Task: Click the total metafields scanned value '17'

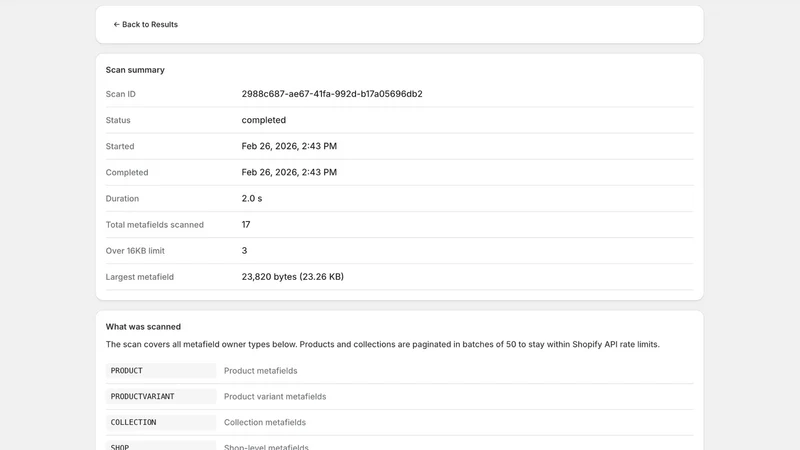Action: (x=246, y=224)
